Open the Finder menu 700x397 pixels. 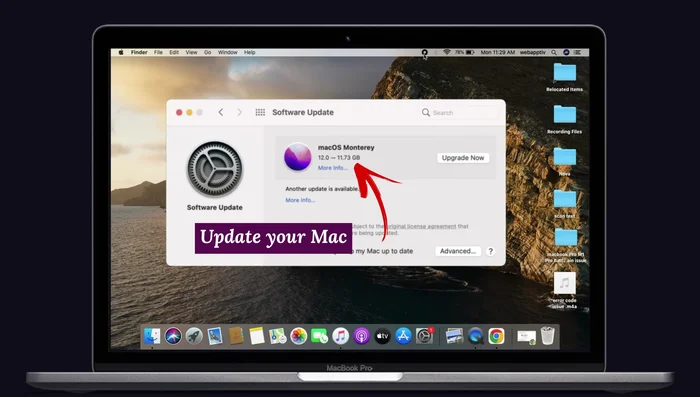139,52
